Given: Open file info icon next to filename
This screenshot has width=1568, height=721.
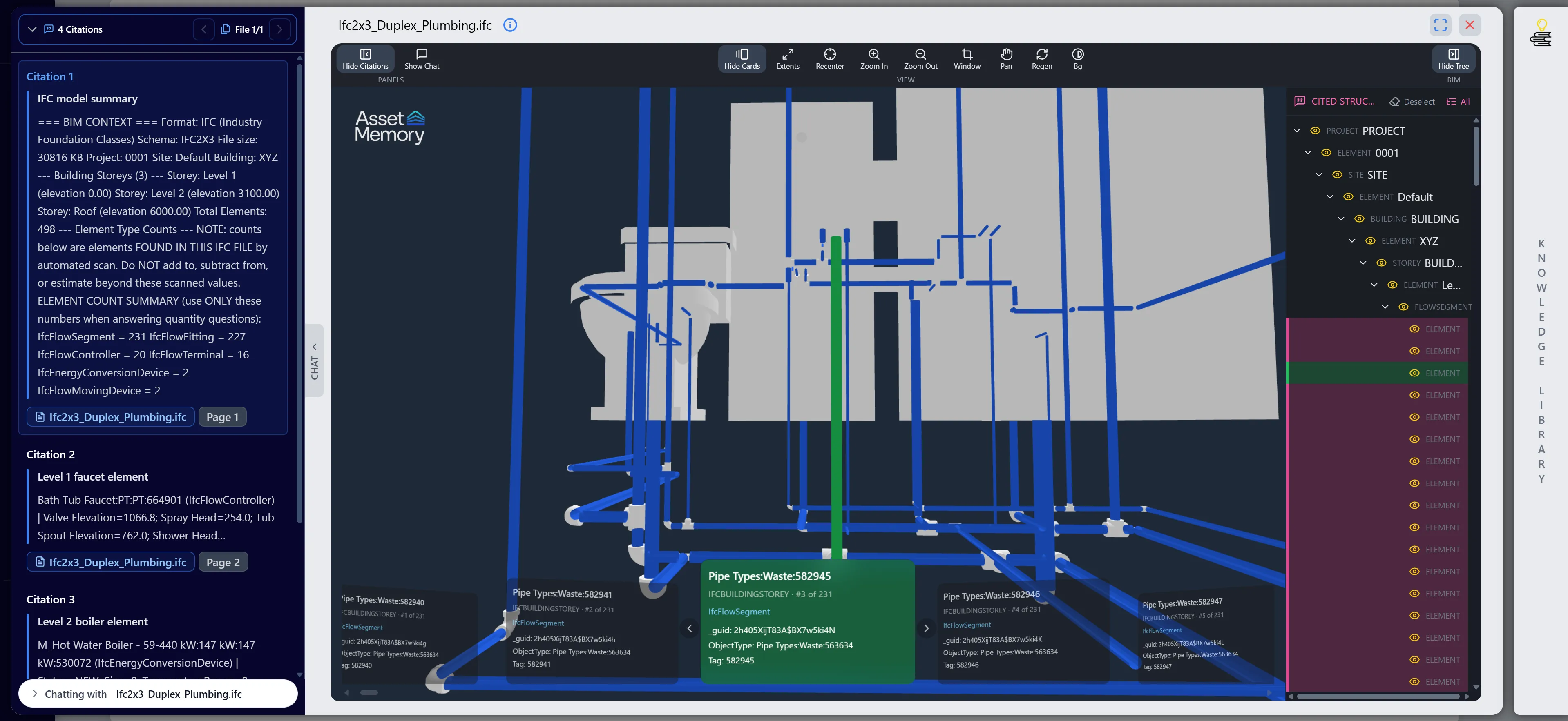Looking at the screenshot, I should pyautogui.click(x=510, y=25).
